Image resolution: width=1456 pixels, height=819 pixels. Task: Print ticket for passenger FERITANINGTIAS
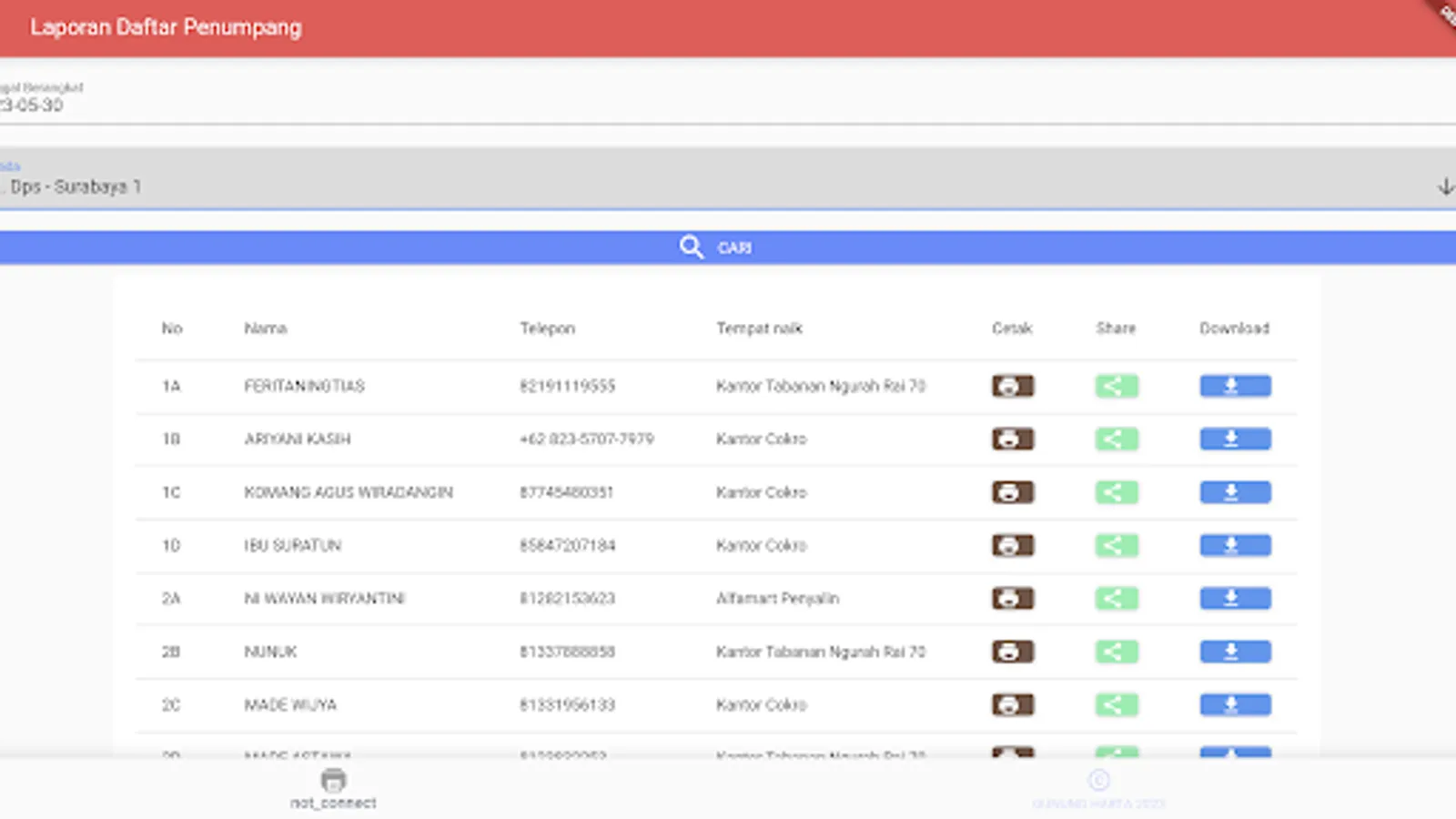point(1012,386)
